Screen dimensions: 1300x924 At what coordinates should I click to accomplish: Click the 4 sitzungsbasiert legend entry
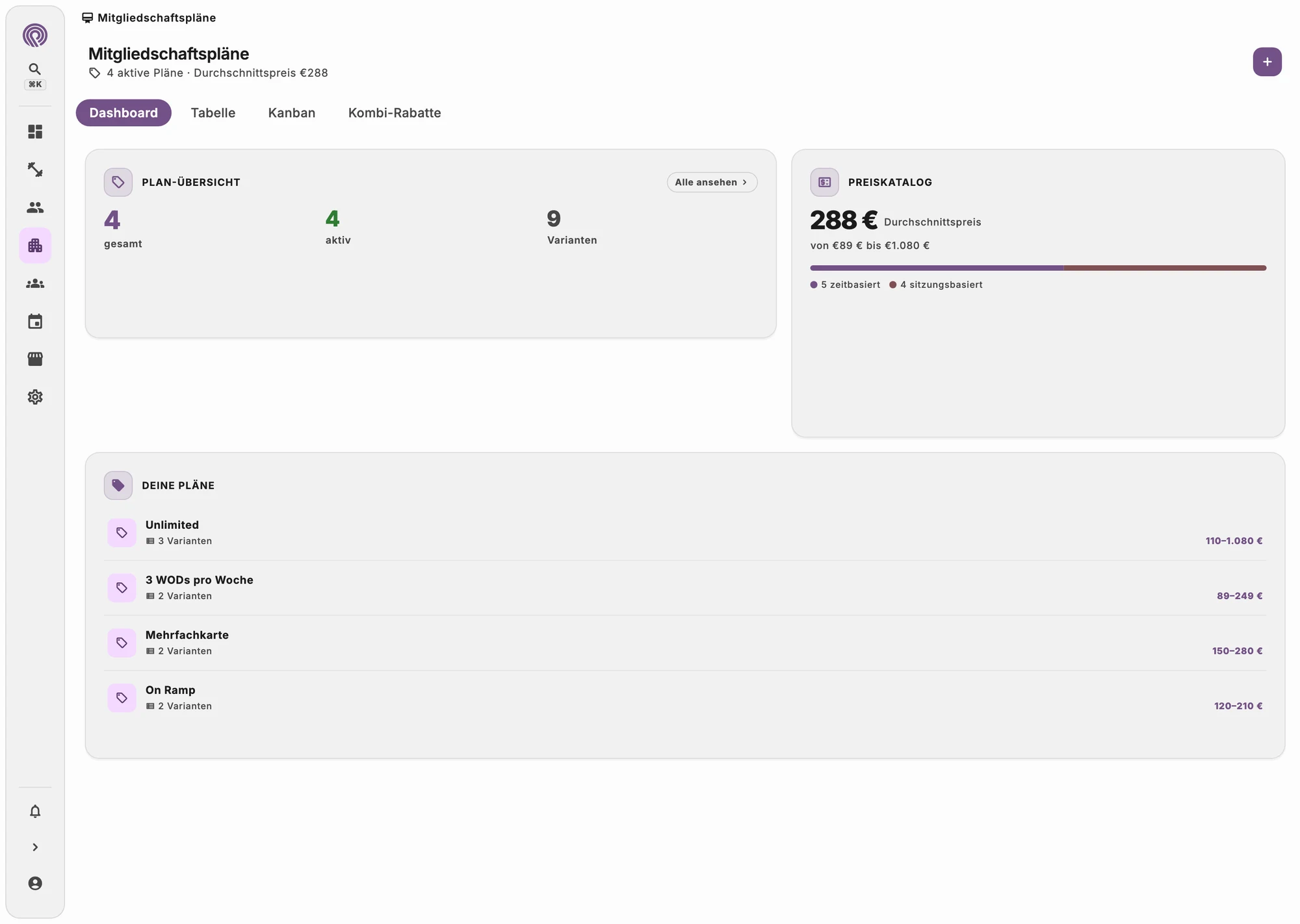pos(936,285)
